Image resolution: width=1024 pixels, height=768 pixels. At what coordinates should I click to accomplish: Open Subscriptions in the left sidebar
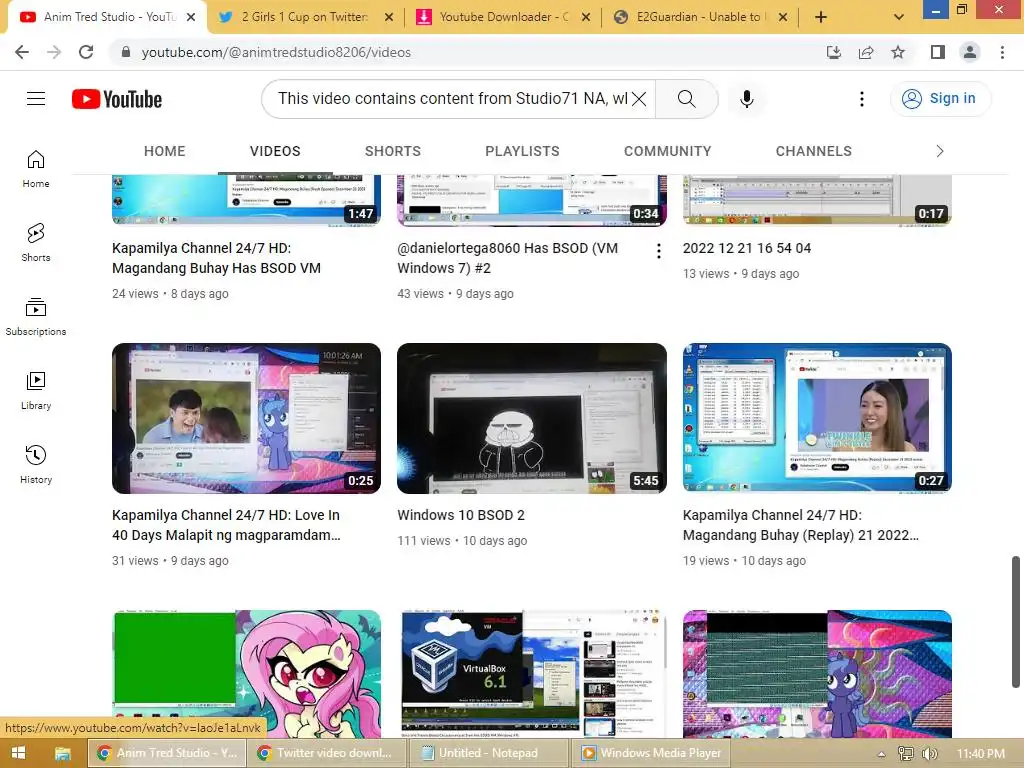36,317
